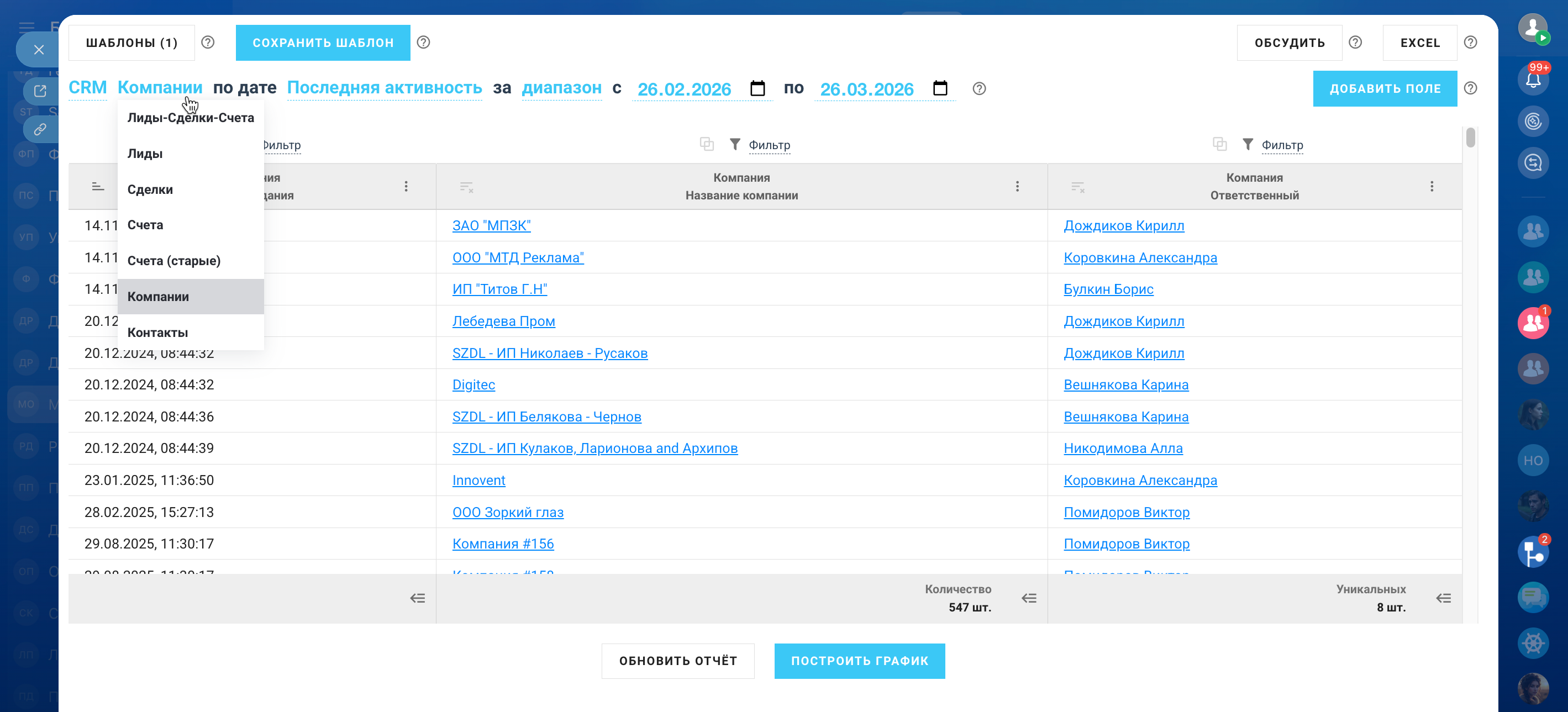
Task: Open calendar picker for end date
Action: (x=940, y=89)
